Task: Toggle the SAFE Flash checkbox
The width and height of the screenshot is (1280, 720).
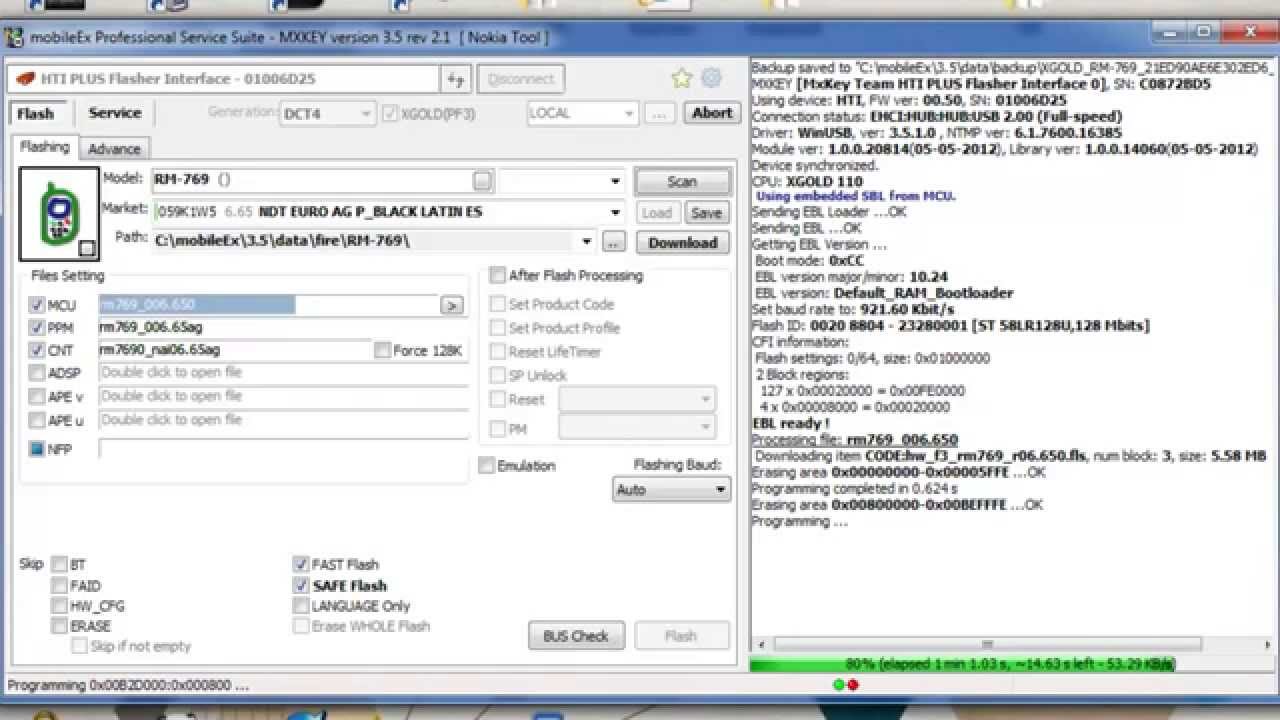Action: point(301,585)
